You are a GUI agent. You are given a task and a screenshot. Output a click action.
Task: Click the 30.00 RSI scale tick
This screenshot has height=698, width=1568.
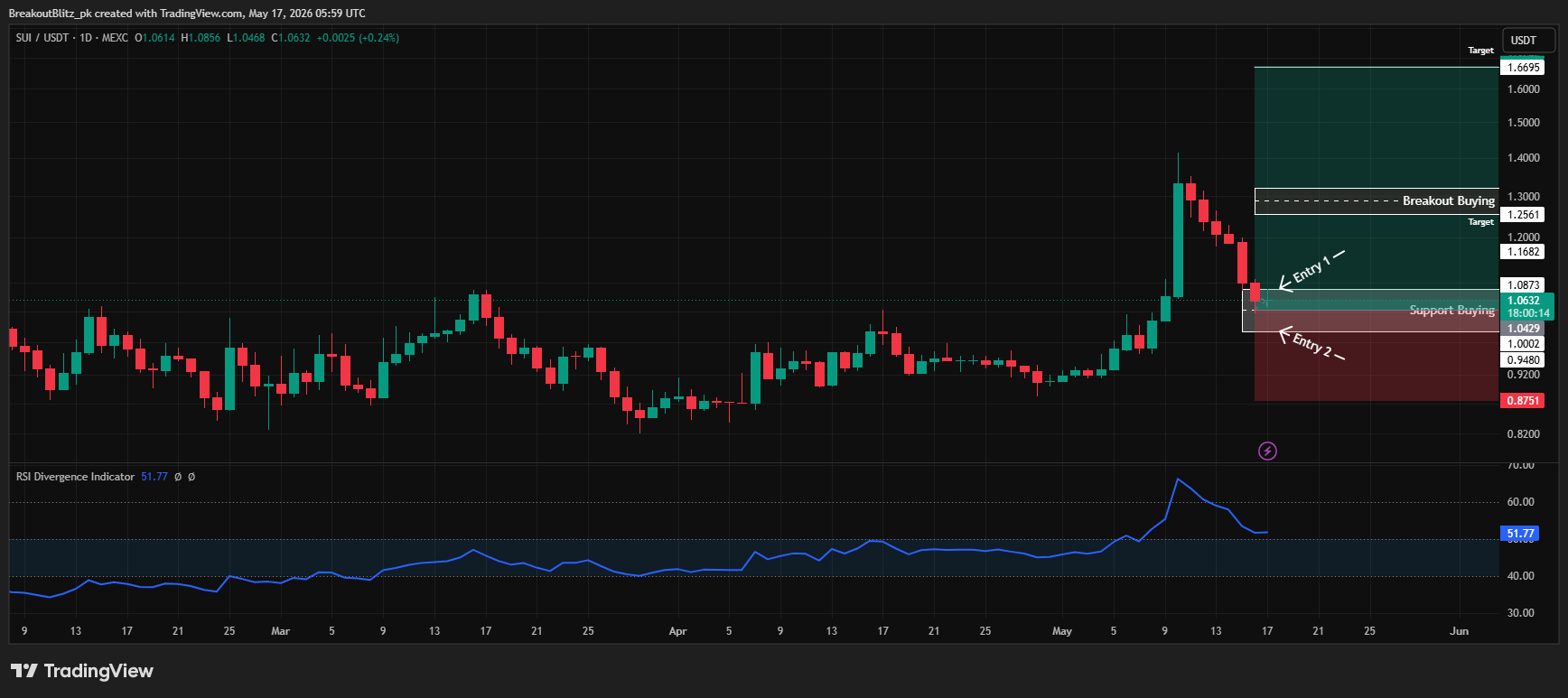1521,613
